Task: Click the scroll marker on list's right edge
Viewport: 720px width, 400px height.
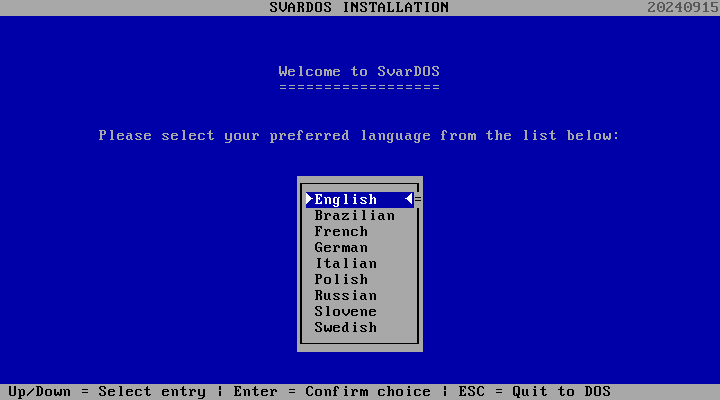Action: [x=418, y=199]
